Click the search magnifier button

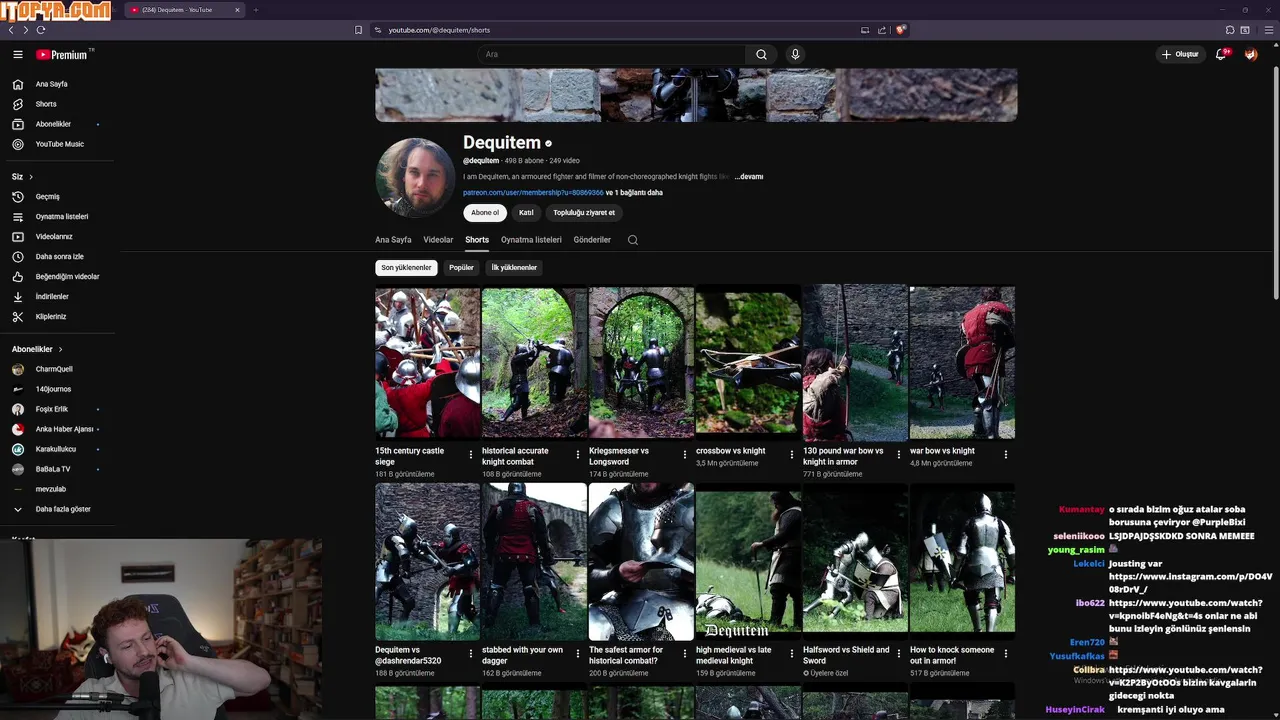(761, 55)
